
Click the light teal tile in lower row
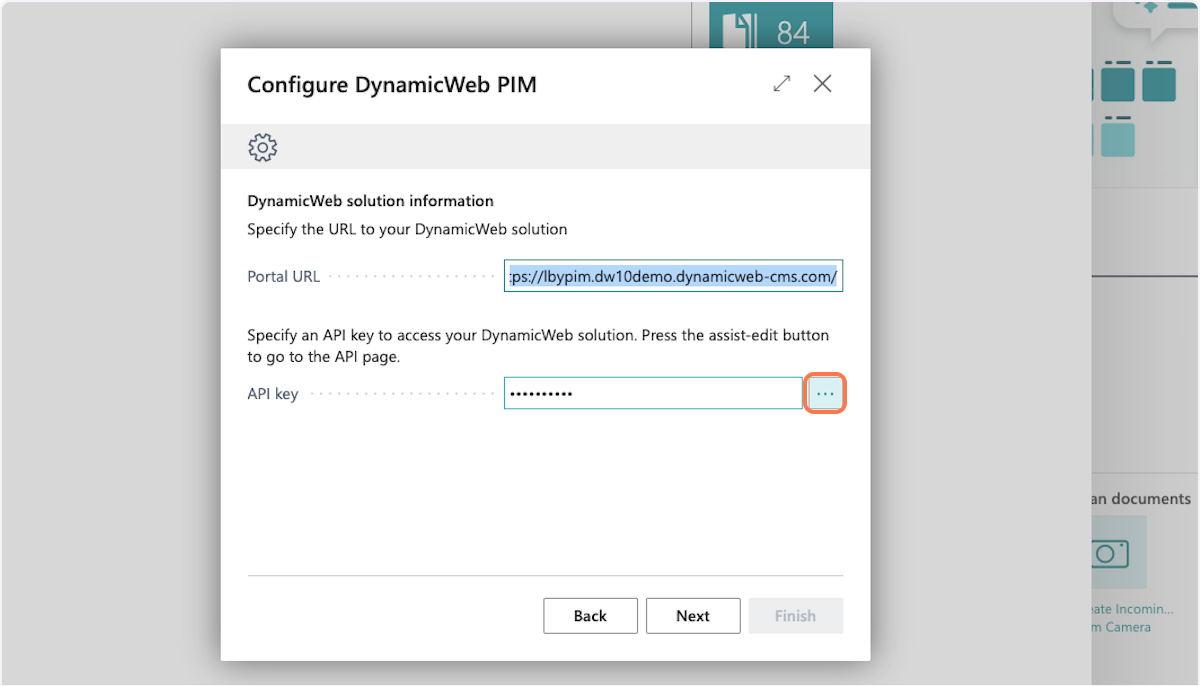[1118, 138]
